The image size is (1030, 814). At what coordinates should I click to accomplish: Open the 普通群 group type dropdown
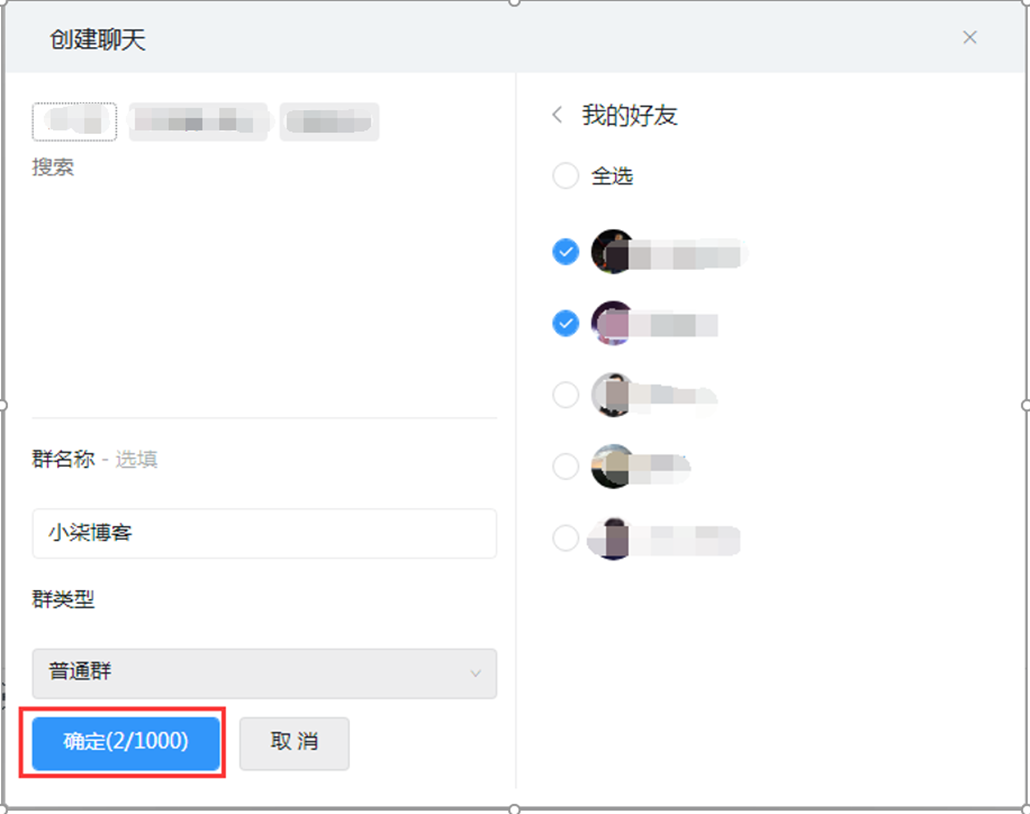click(x=265, y=673)
